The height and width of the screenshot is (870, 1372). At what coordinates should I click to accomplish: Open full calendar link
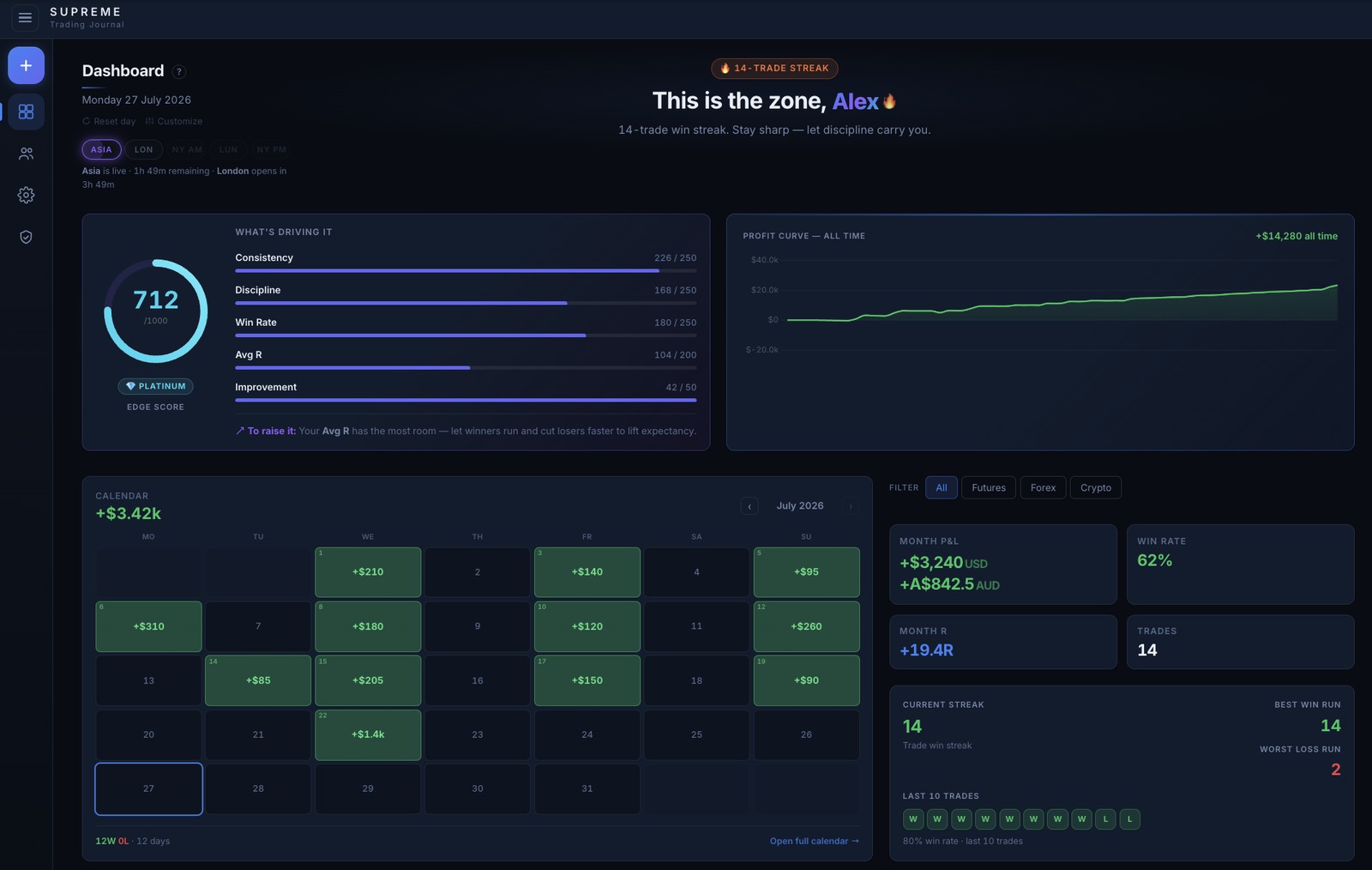pos(814,841)
